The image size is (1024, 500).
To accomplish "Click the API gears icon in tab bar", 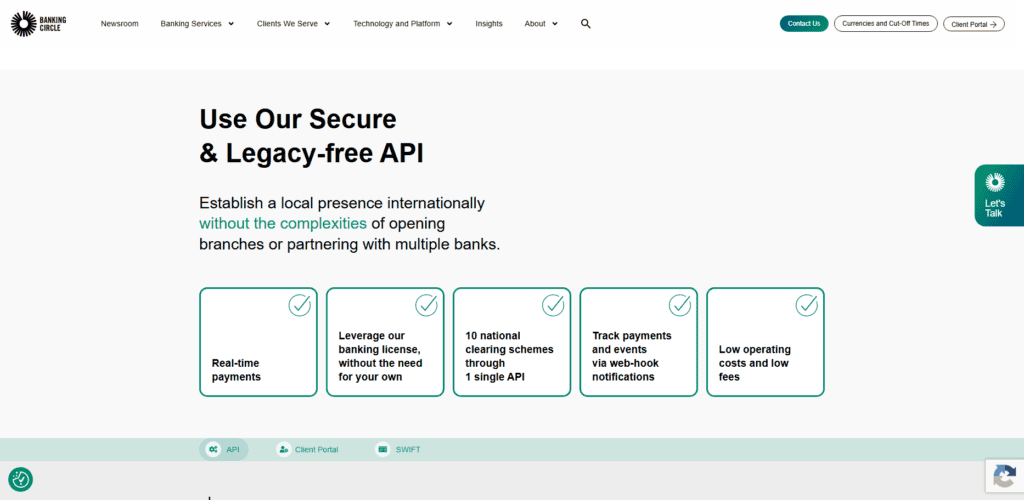I will (213, 450).
